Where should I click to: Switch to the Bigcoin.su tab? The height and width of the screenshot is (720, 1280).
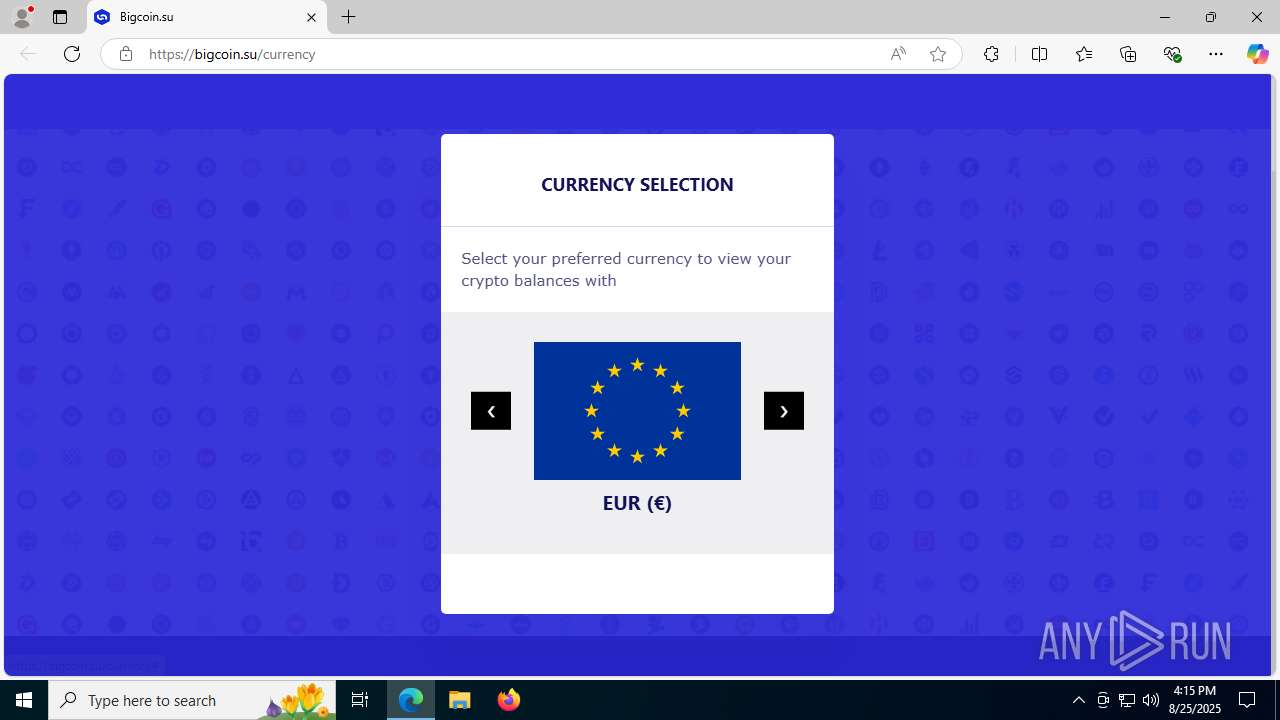pyautogui.click(x=207, y=17)
